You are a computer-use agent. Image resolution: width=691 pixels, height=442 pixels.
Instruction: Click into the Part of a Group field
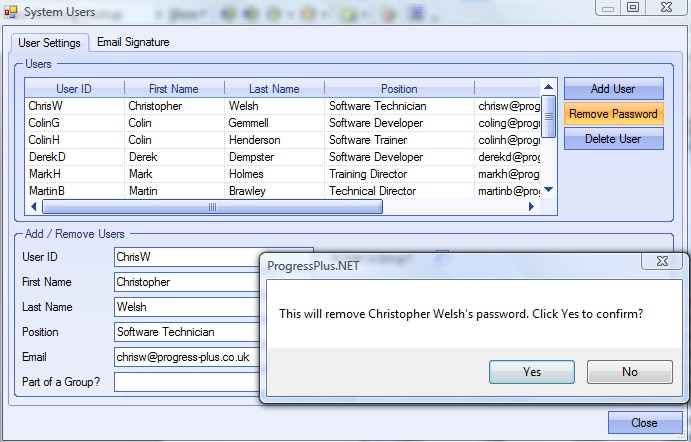(186, 381)
